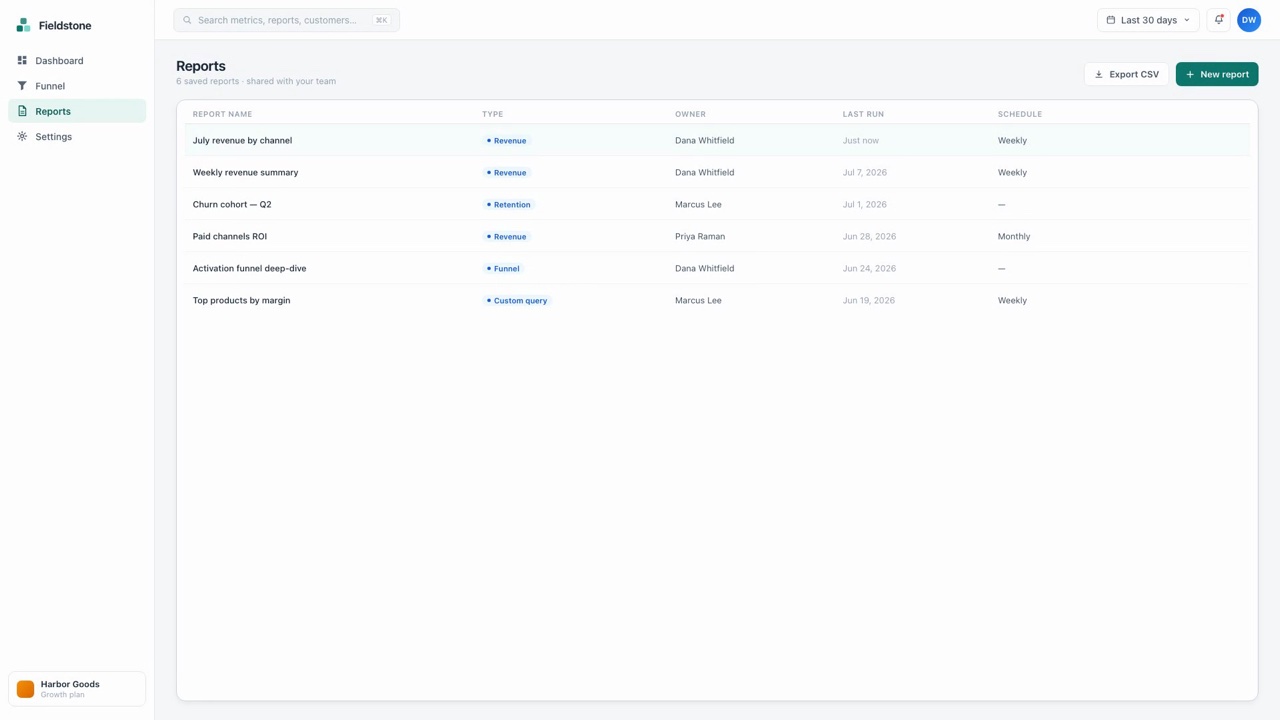Click Revenue tag on Weekly revenue summary
The width and height of the screenshot is (1280, 720).
(506, 172)
